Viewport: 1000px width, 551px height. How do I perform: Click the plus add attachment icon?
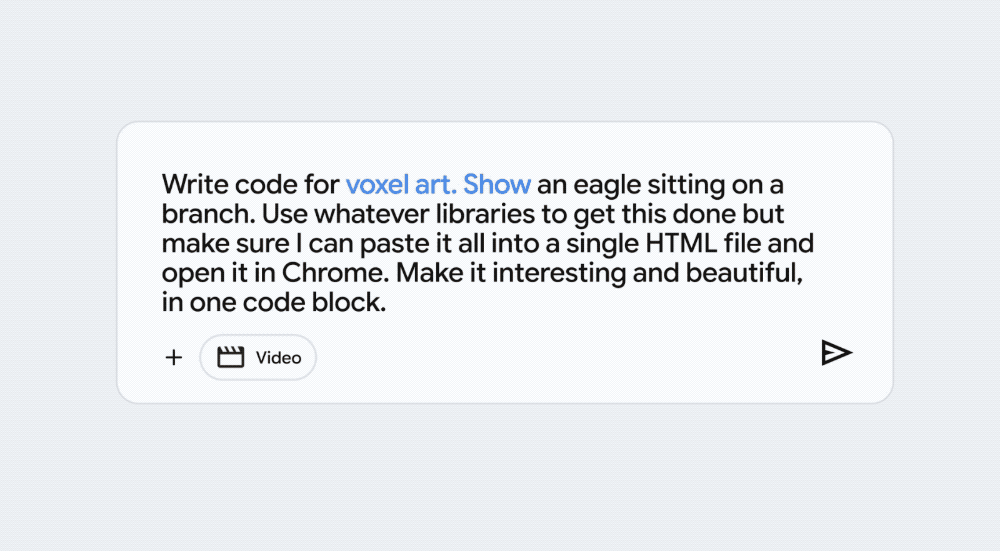coord(174,358)
